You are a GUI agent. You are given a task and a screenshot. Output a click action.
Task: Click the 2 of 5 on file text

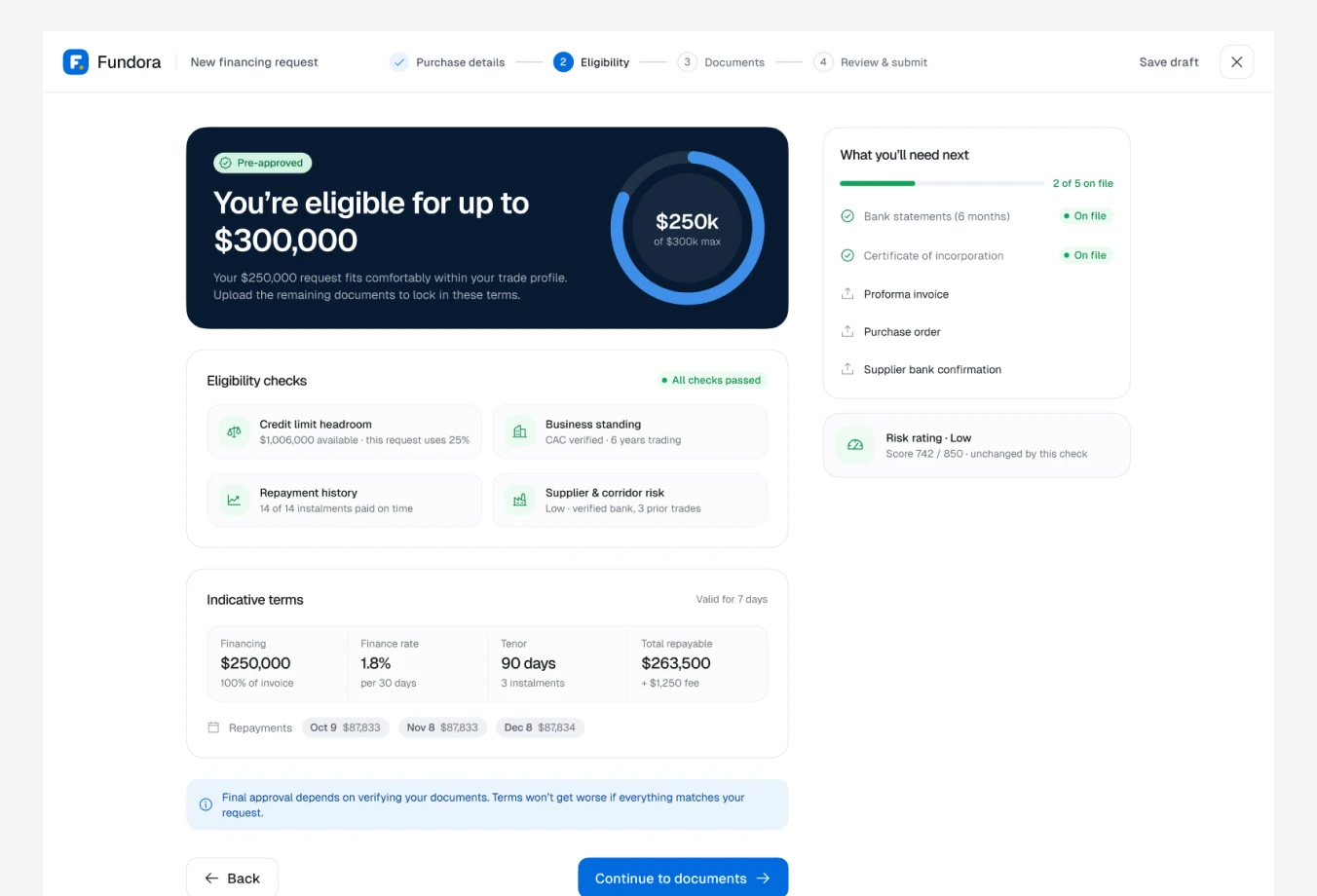1082,183
